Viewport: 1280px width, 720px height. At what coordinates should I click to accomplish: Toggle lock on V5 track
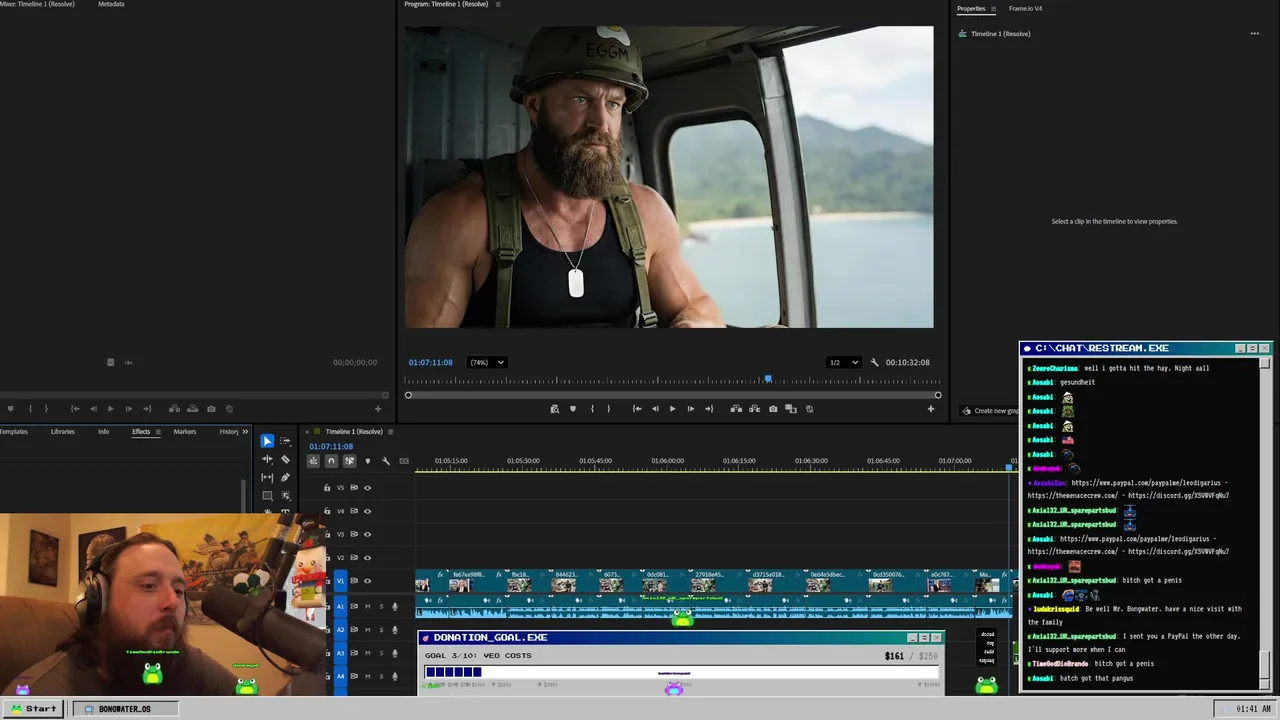327,488
